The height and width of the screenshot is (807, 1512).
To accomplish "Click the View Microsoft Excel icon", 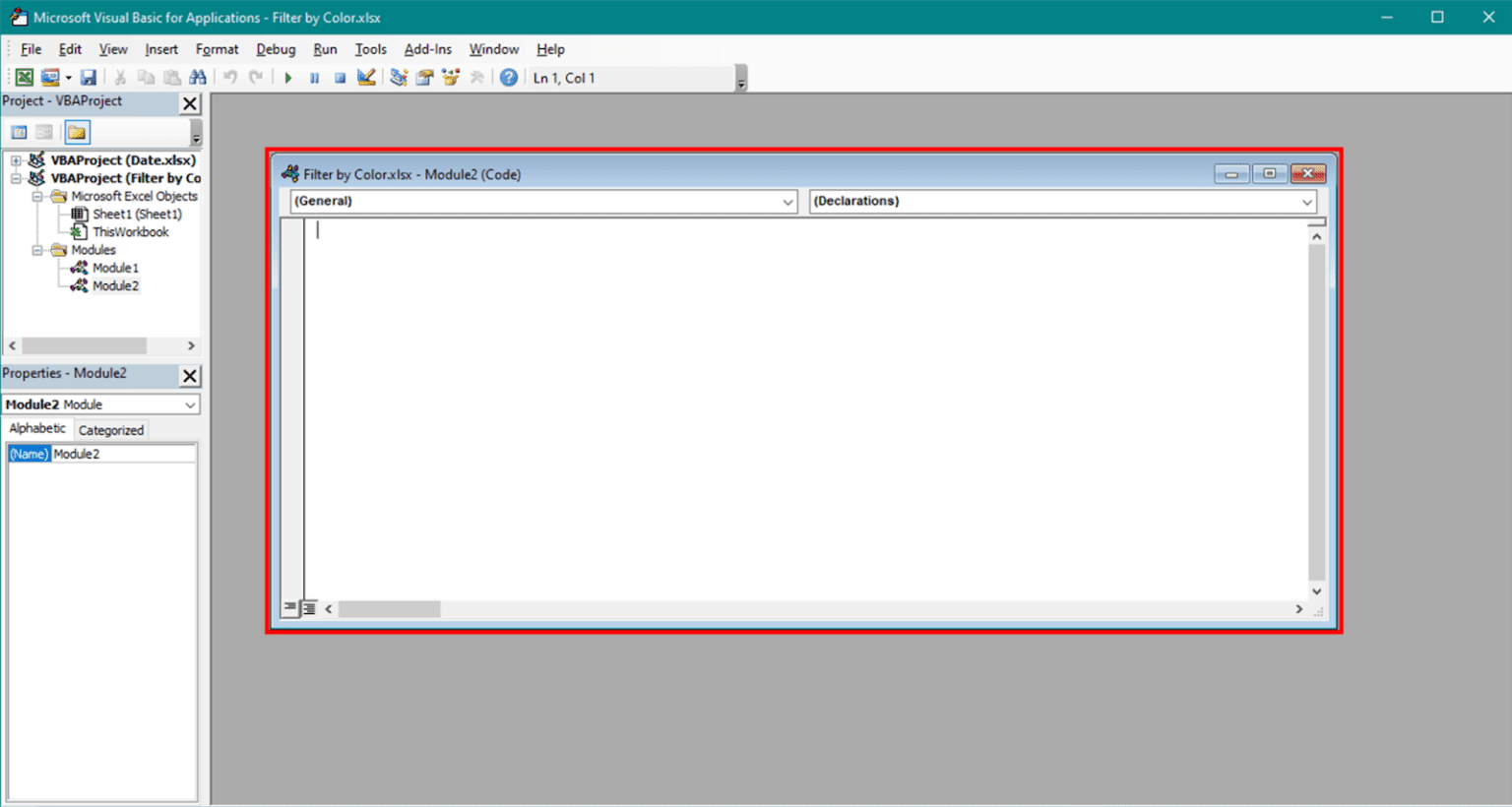I will 23,77.
